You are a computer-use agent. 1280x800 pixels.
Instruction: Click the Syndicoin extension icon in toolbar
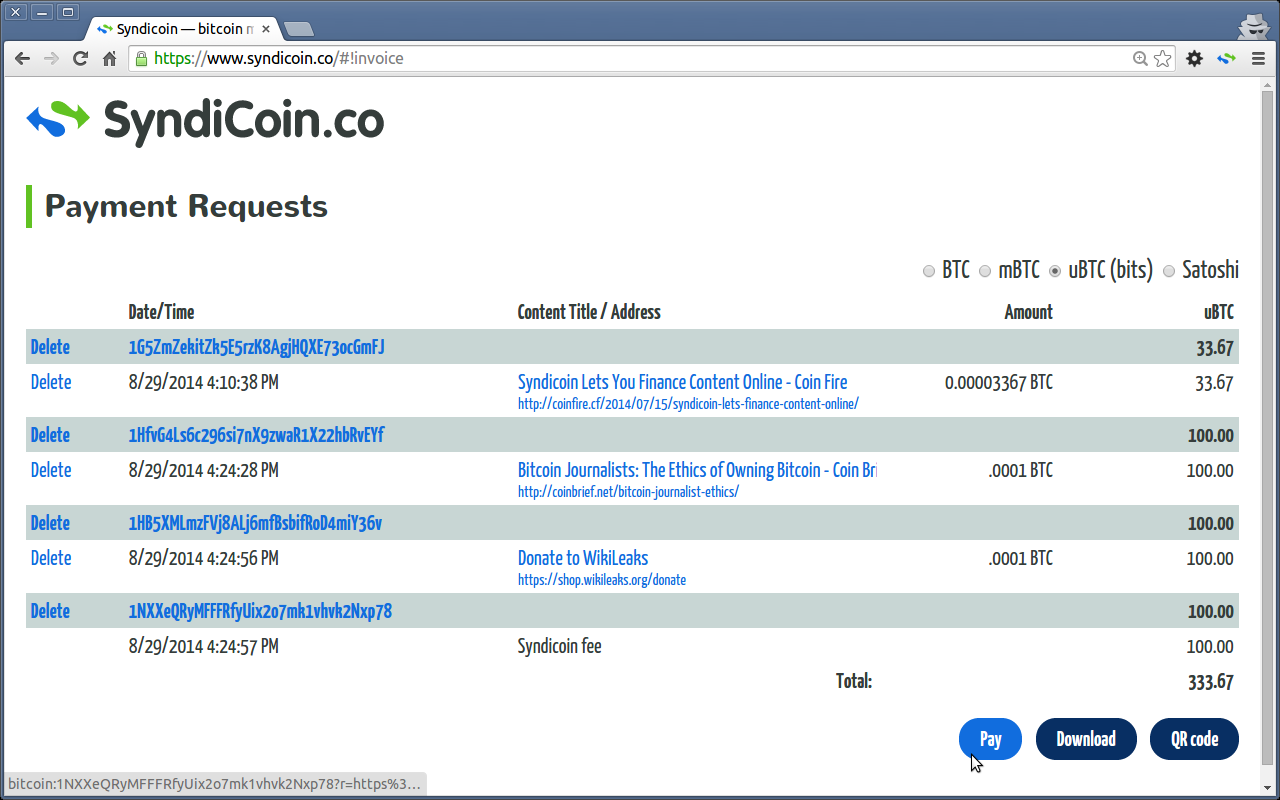pyautogui.click(x=1226, y=59)
